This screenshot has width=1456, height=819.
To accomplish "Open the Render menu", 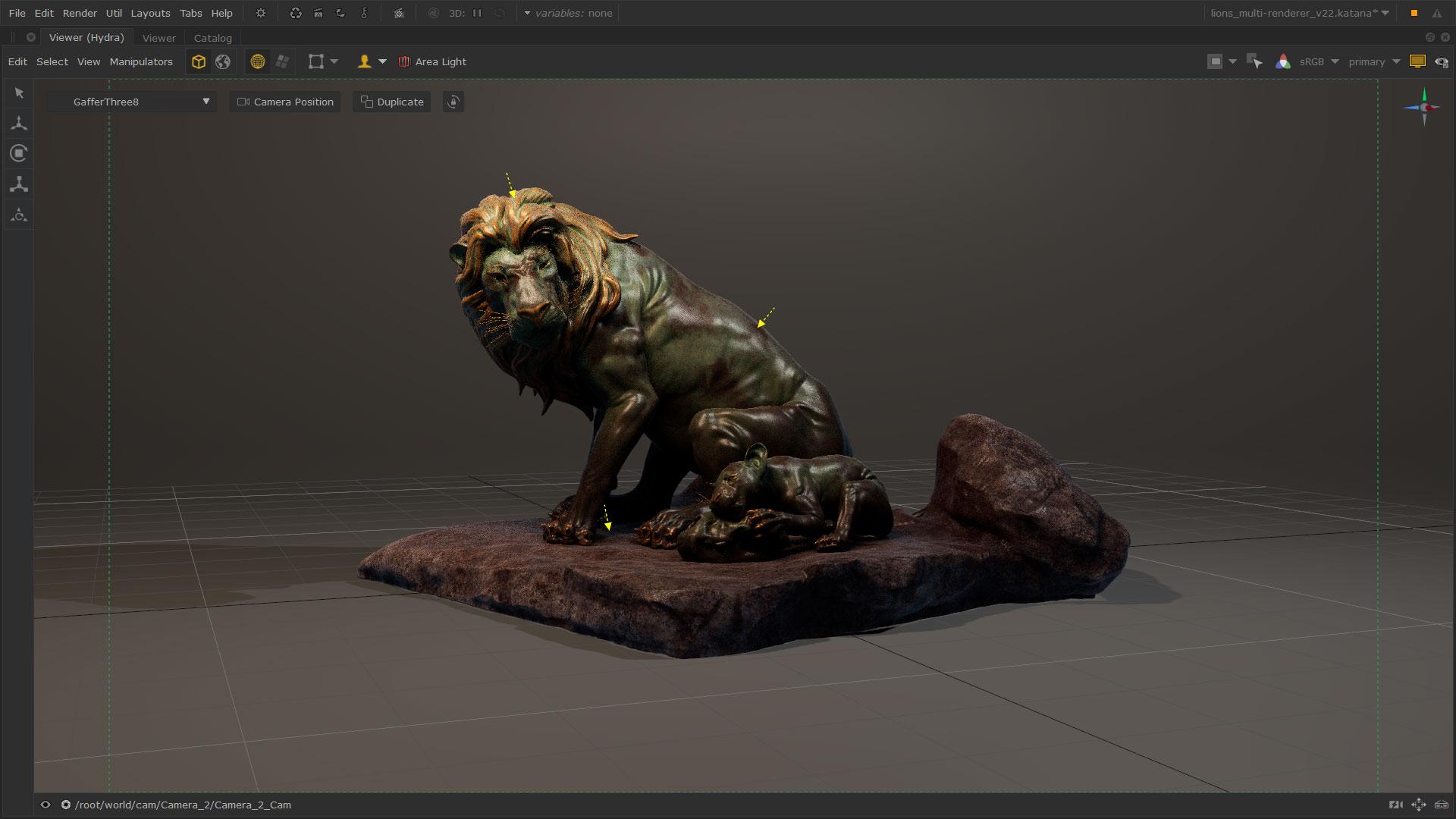I will click(x=80, y=13).
